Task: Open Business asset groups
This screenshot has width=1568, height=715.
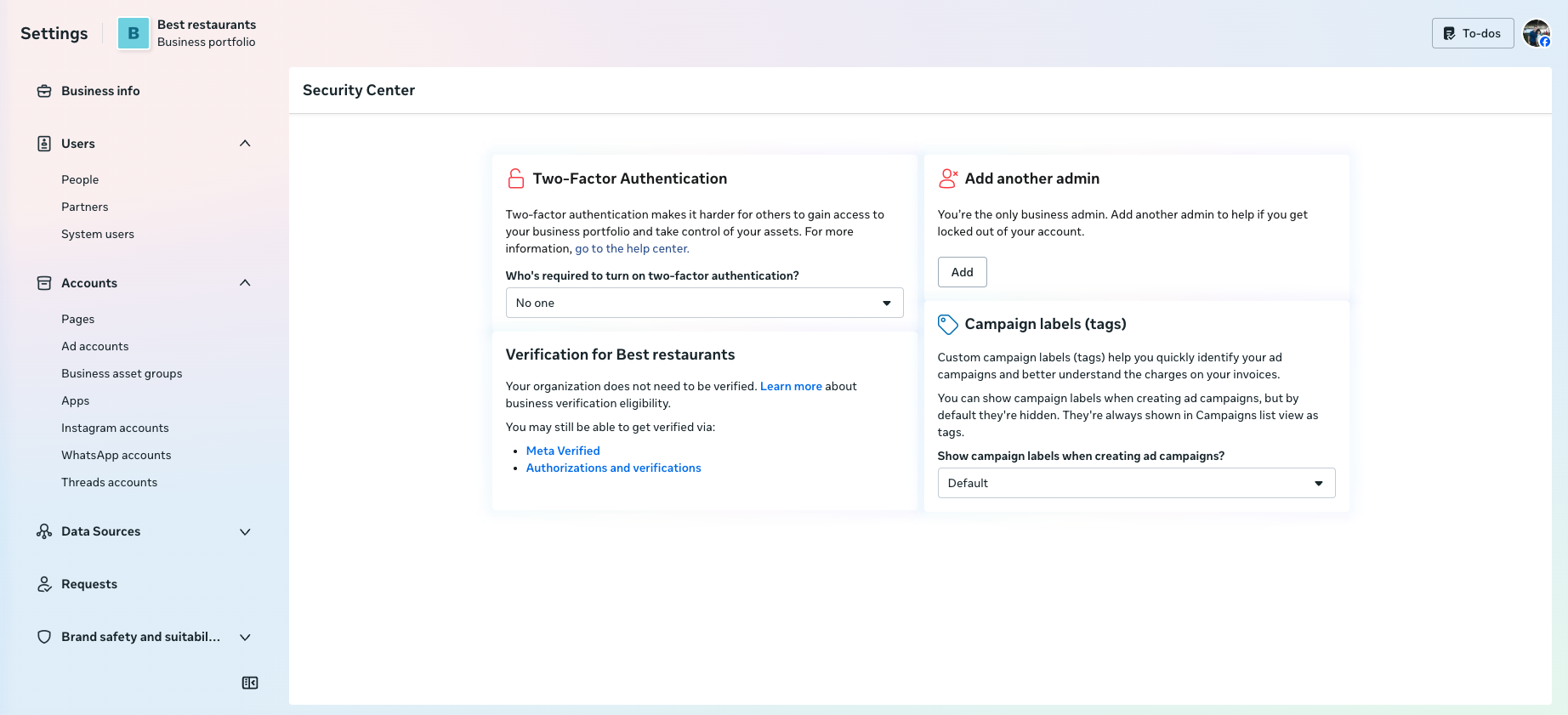Action: [122, 373]
